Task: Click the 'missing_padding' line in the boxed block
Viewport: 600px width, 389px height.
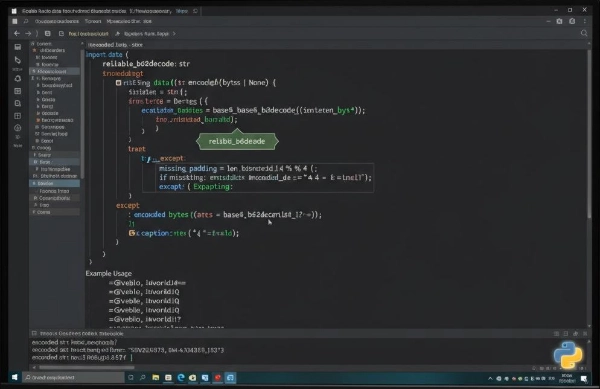Action: coord(238,168)
